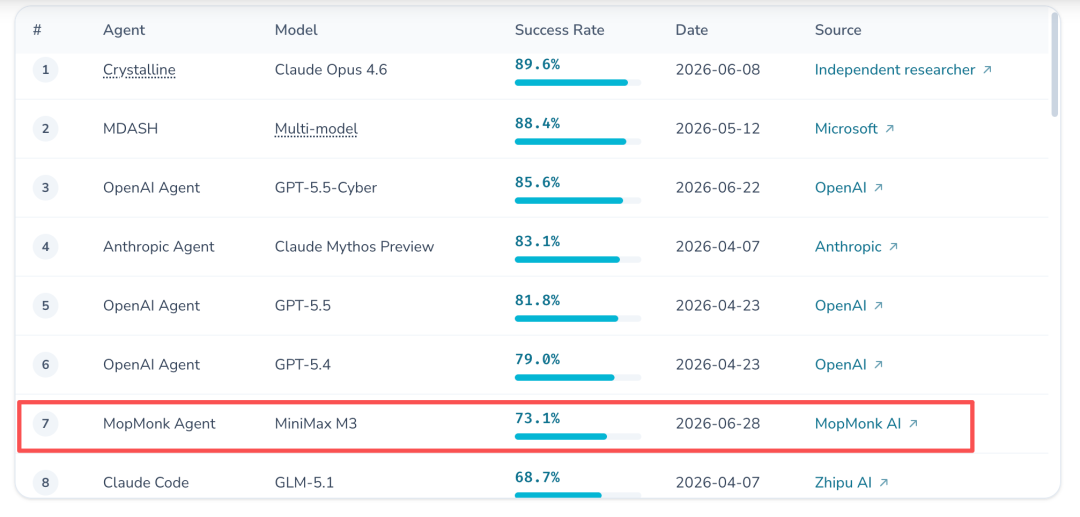The image size is (1080, 517).
Task: Open external link icon next to Independent researcher
Action: click(x=987, y=70)
